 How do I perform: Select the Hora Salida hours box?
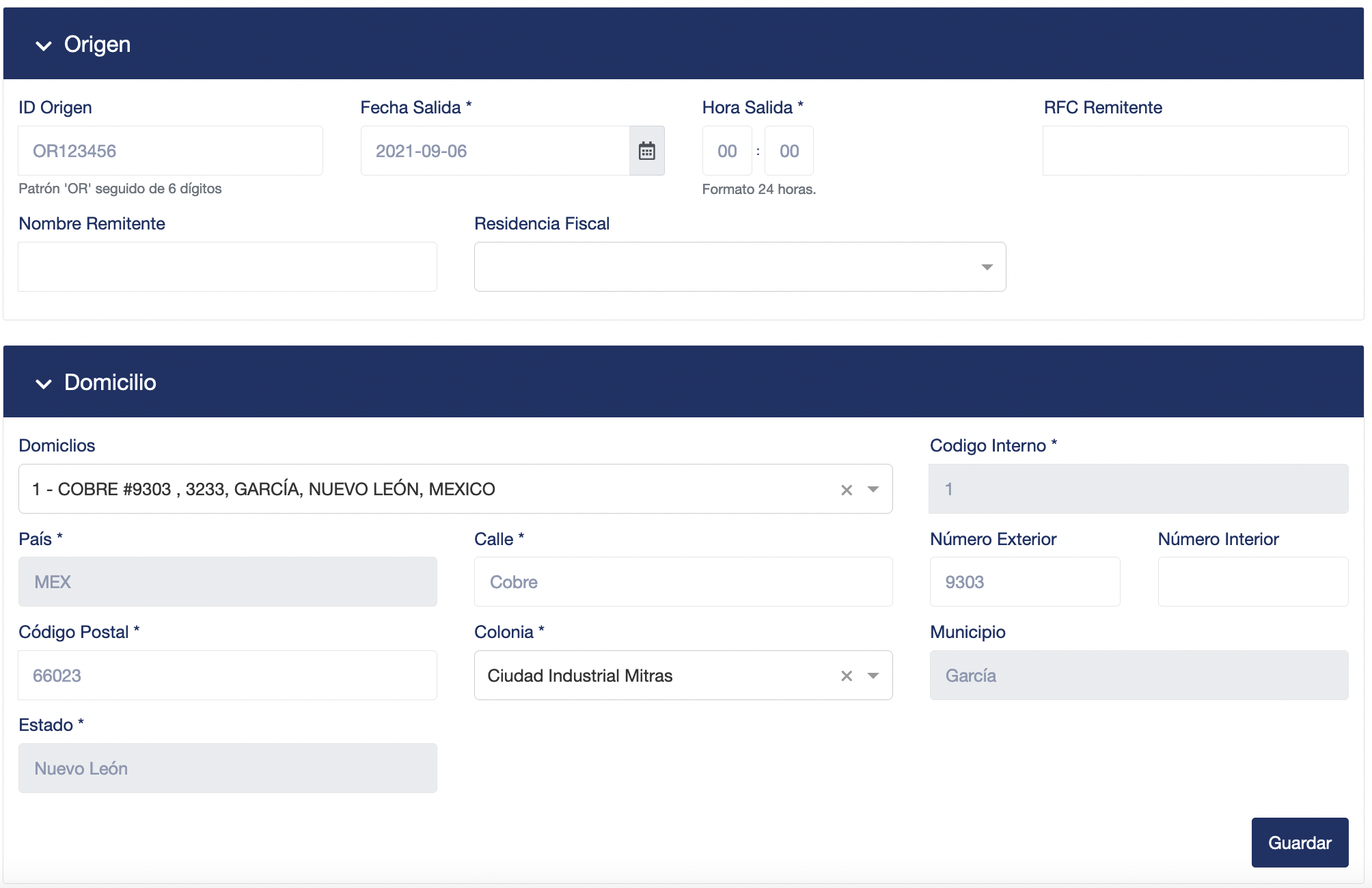pos(727,151)
